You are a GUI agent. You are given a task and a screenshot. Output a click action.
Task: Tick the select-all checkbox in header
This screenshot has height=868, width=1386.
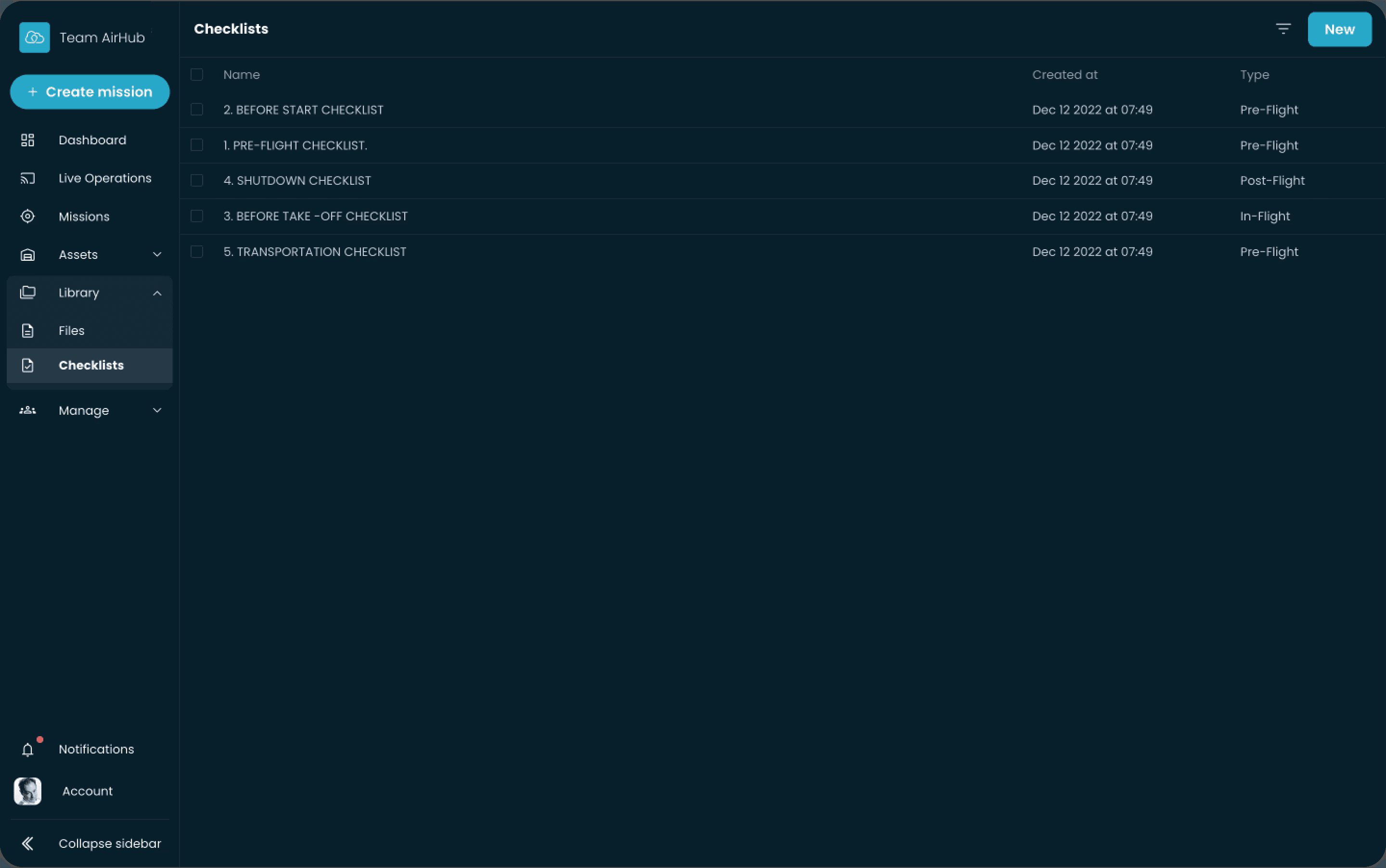(197, 75)
